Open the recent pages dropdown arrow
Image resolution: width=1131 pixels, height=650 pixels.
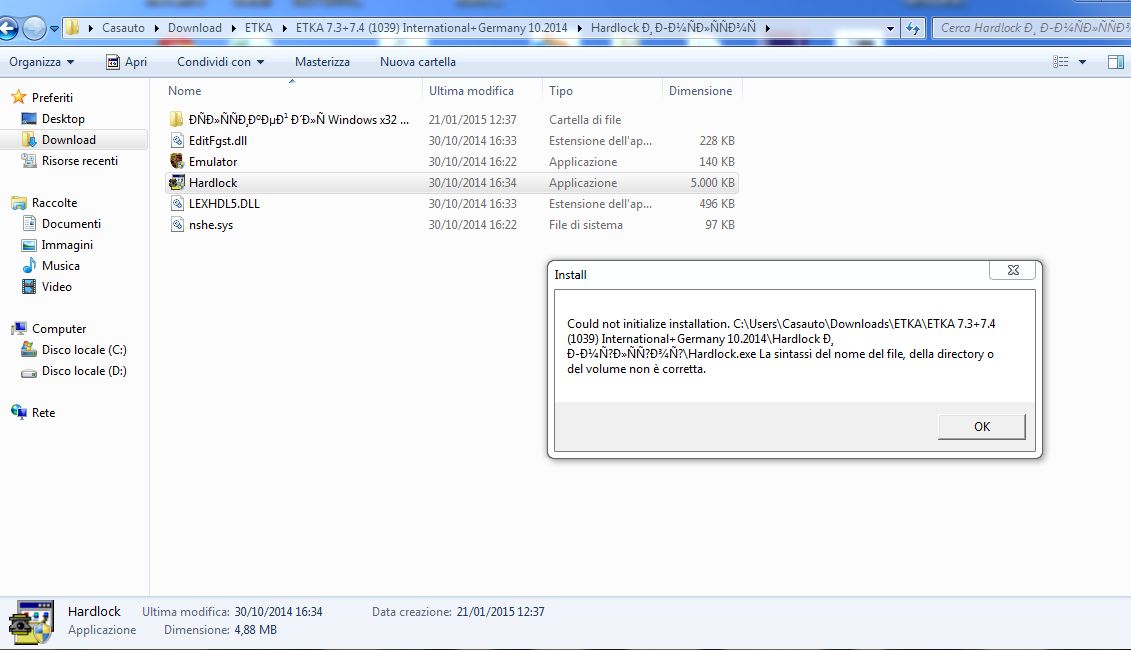(54, 29)
